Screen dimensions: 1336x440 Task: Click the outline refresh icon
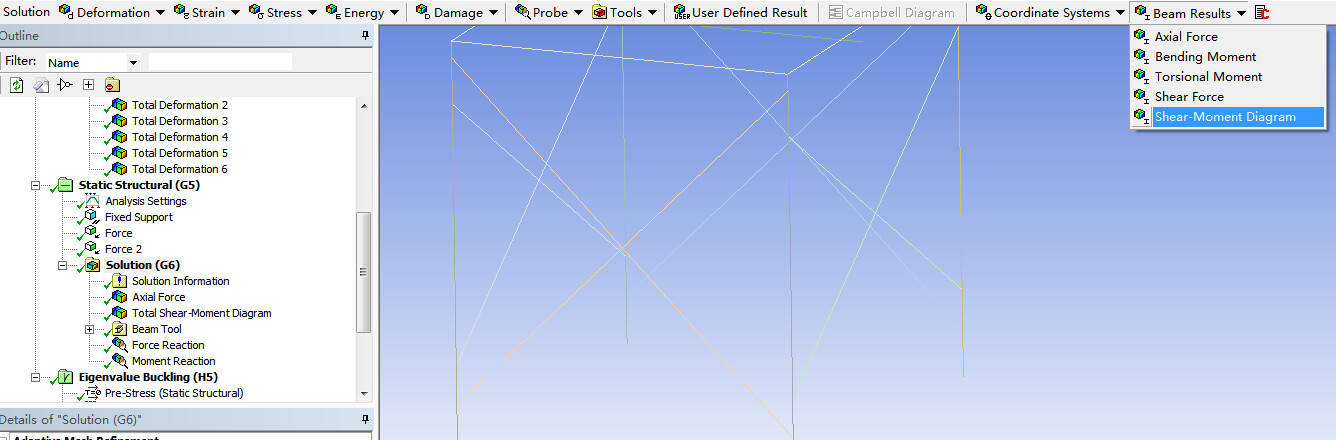(x=17, y=85)
